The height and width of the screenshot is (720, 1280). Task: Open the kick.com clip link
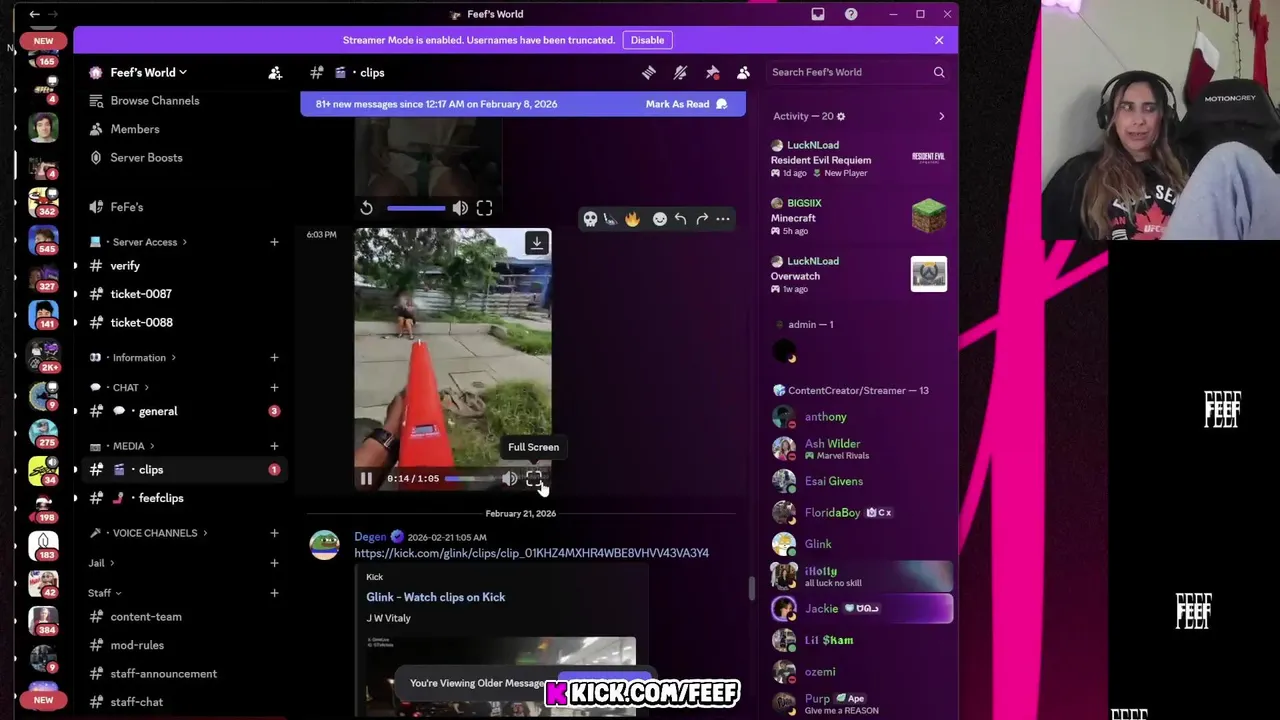531,553
